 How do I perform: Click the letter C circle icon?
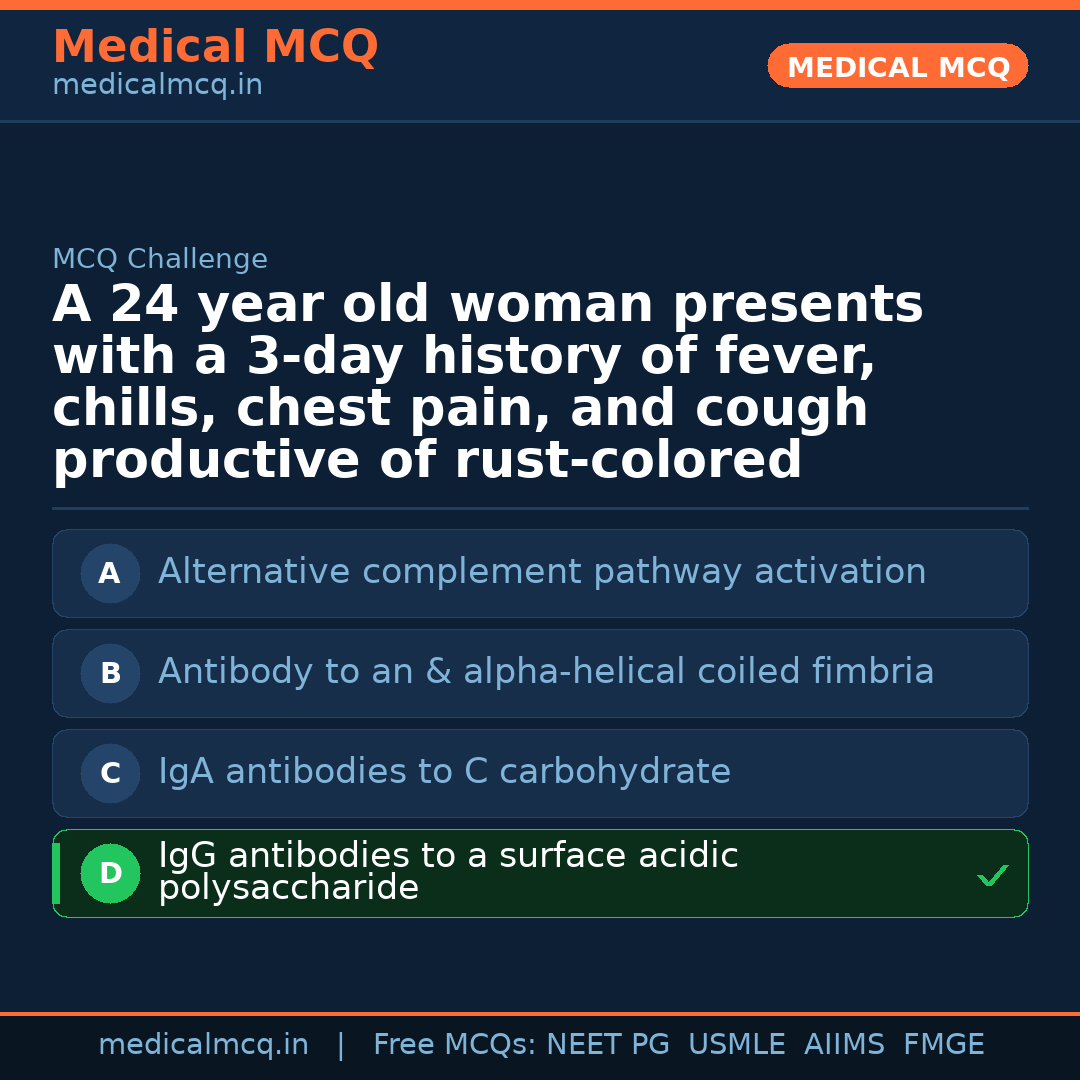[110, 774]
